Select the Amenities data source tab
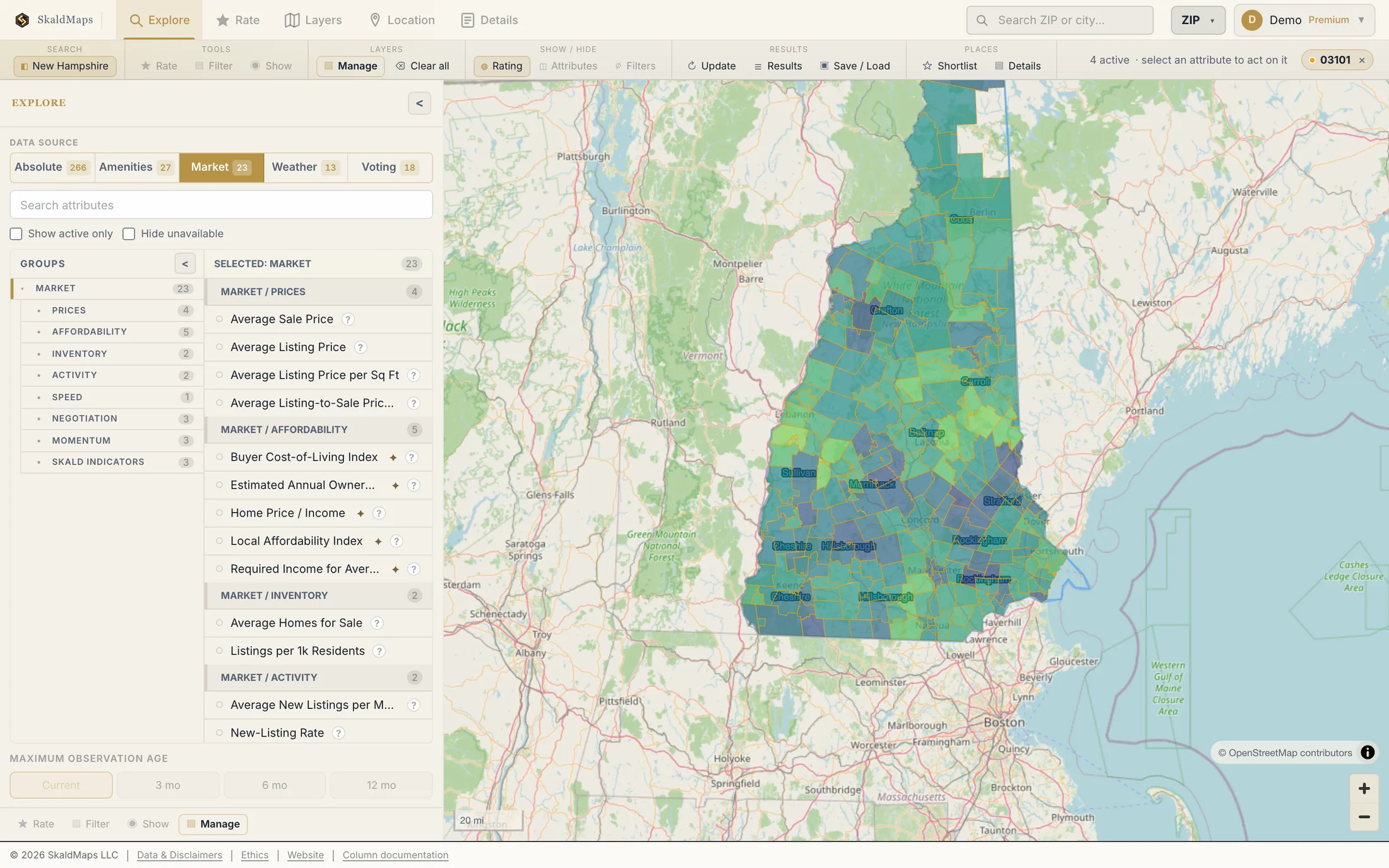This screenshot has height=868, width=1389. point(137,167)
